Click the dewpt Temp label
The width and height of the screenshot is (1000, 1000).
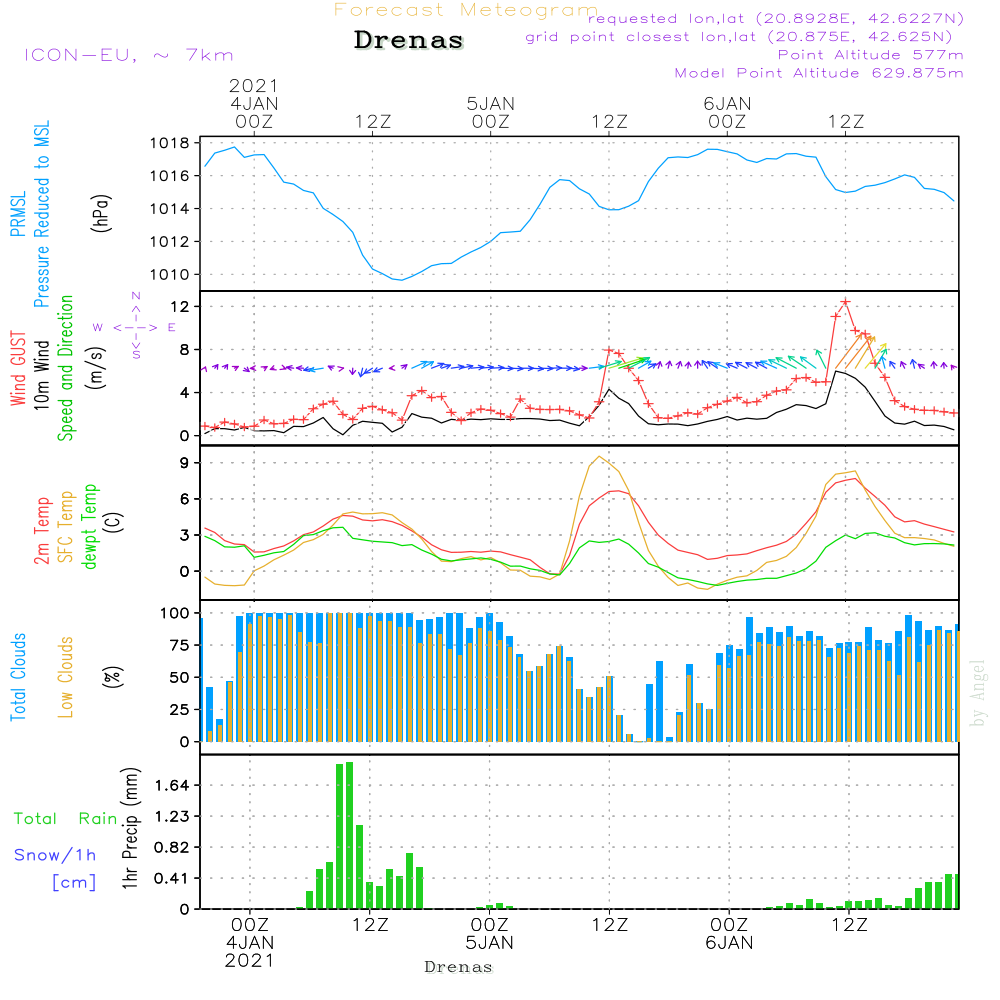[90, 526]
